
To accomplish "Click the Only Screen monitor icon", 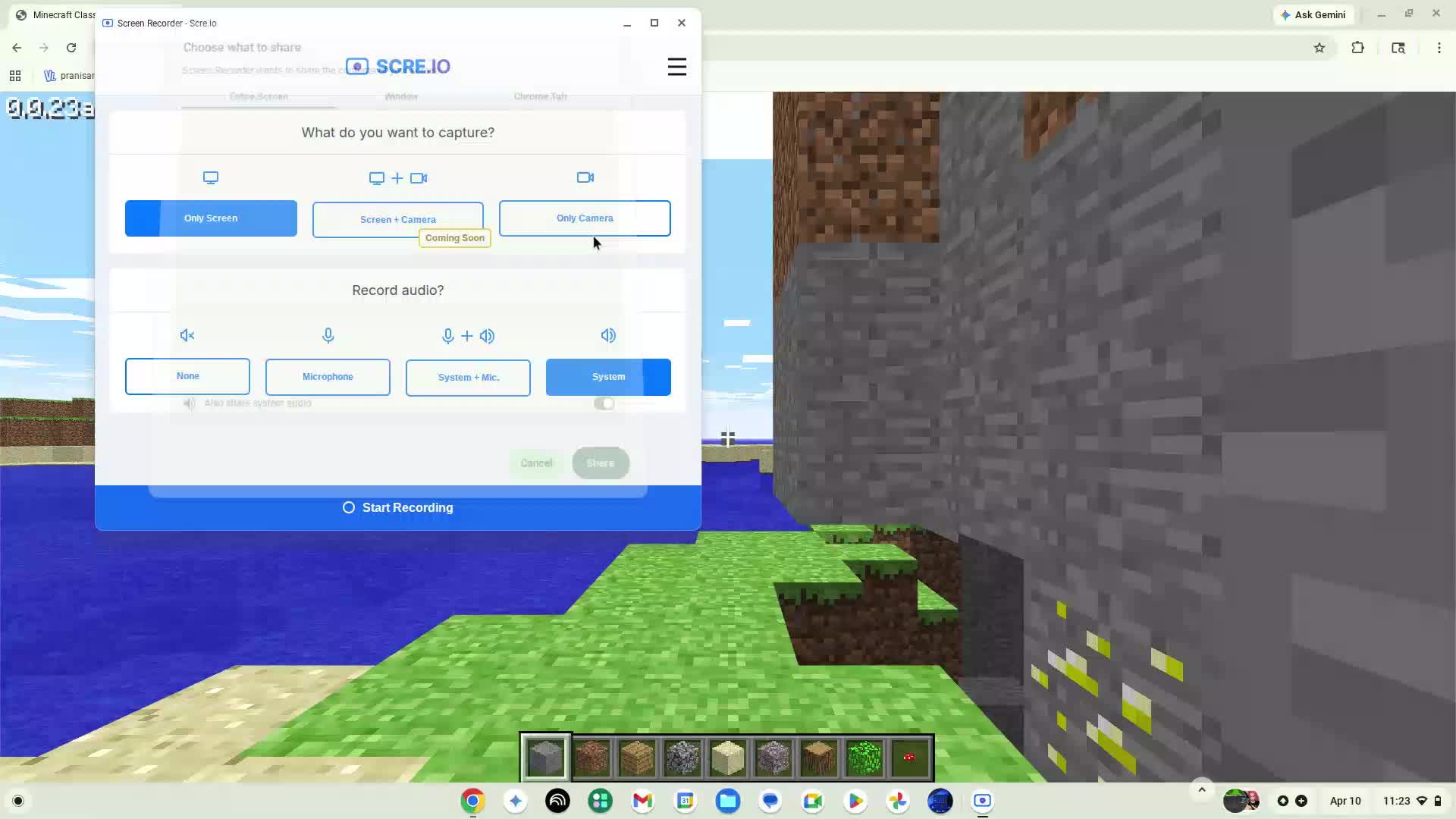I will pos(211,177).
